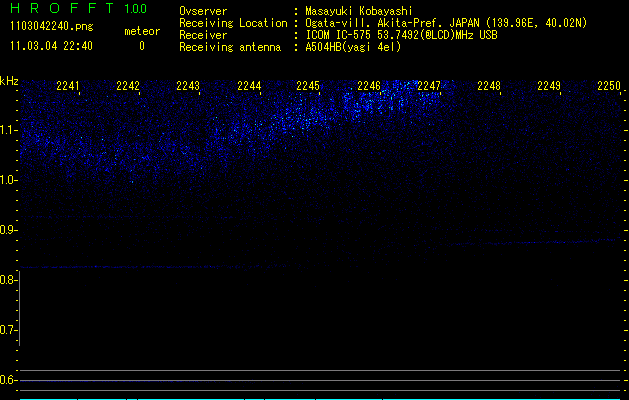Screen dimensions: 629x400
Task: Click the 2249 time marker
Action: click(x=549, y=85)
